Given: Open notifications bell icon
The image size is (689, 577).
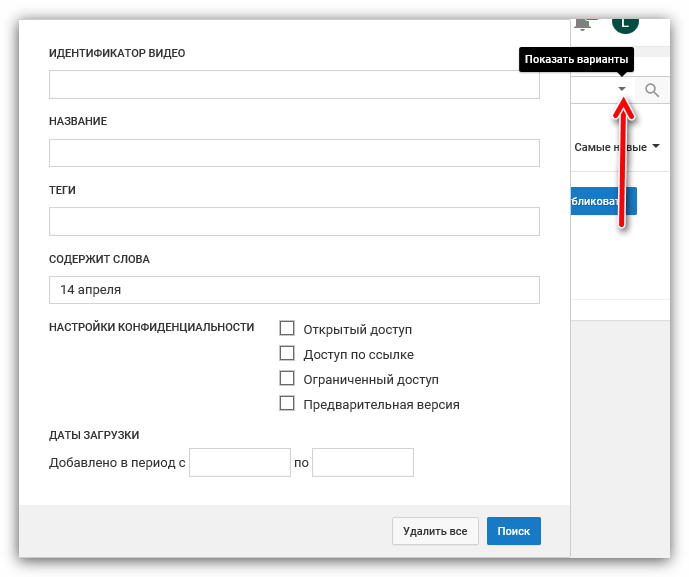Looking at the screenshot, I should tap(582, 25).
